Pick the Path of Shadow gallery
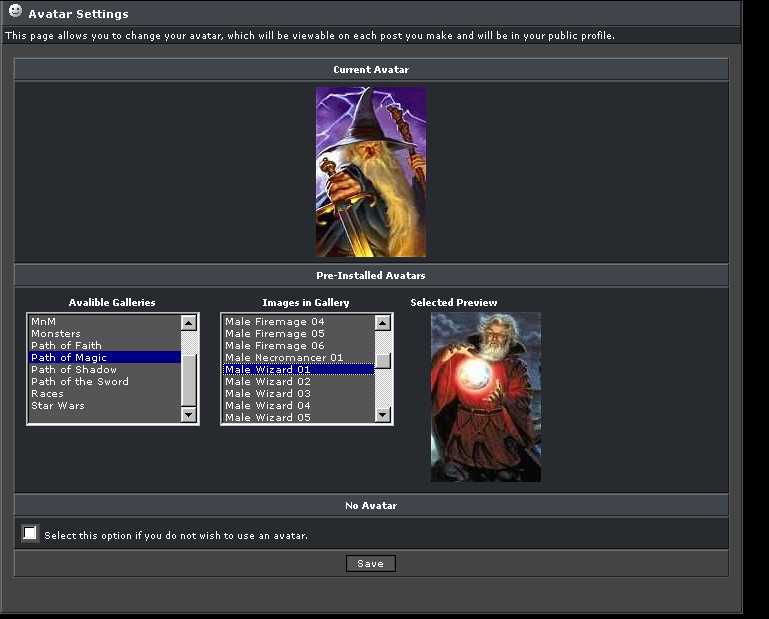Viewport: 769px width, 619px height. tap(104, 369)
